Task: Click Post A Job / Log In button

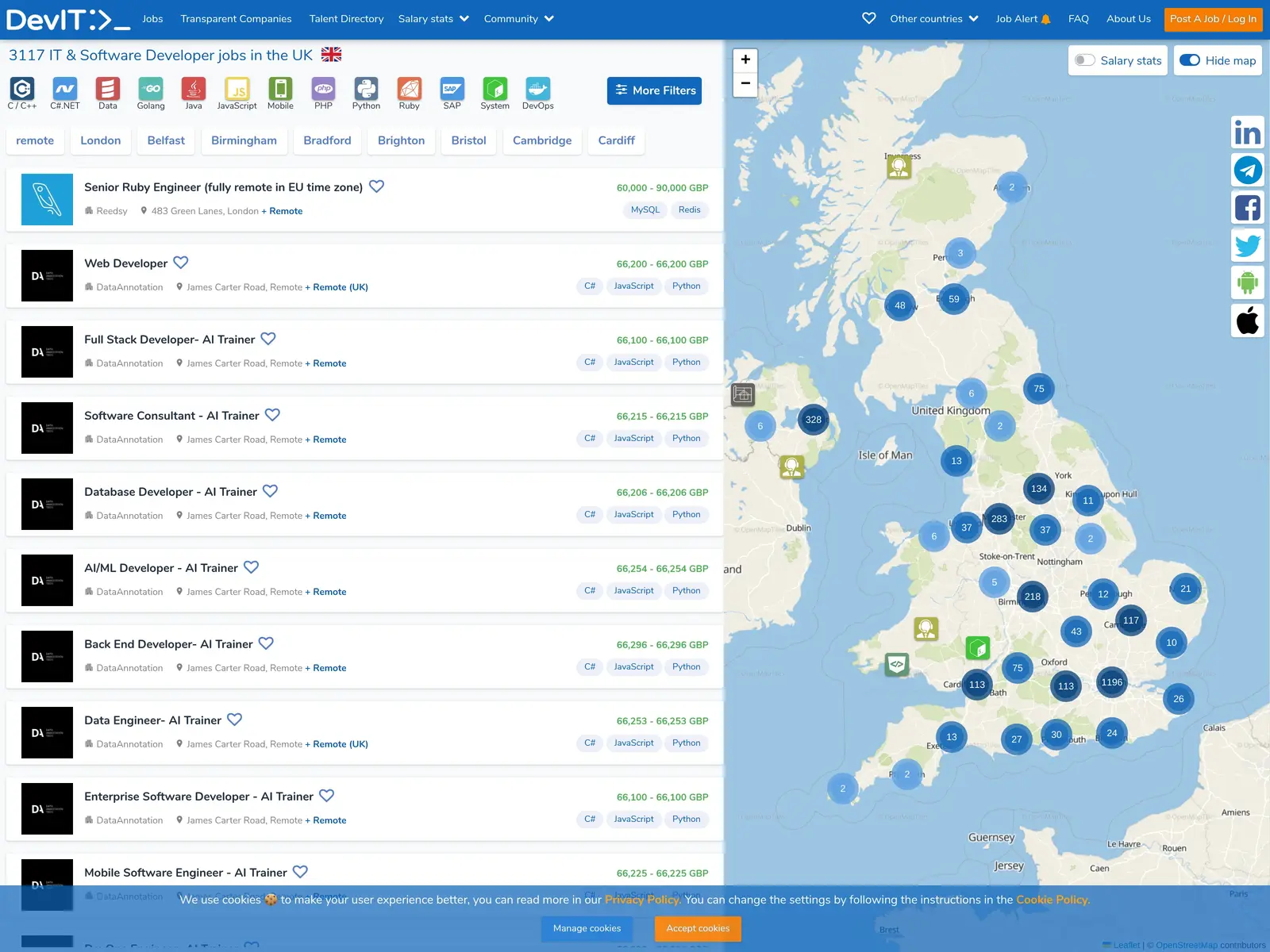Action: coord(1213,19)
